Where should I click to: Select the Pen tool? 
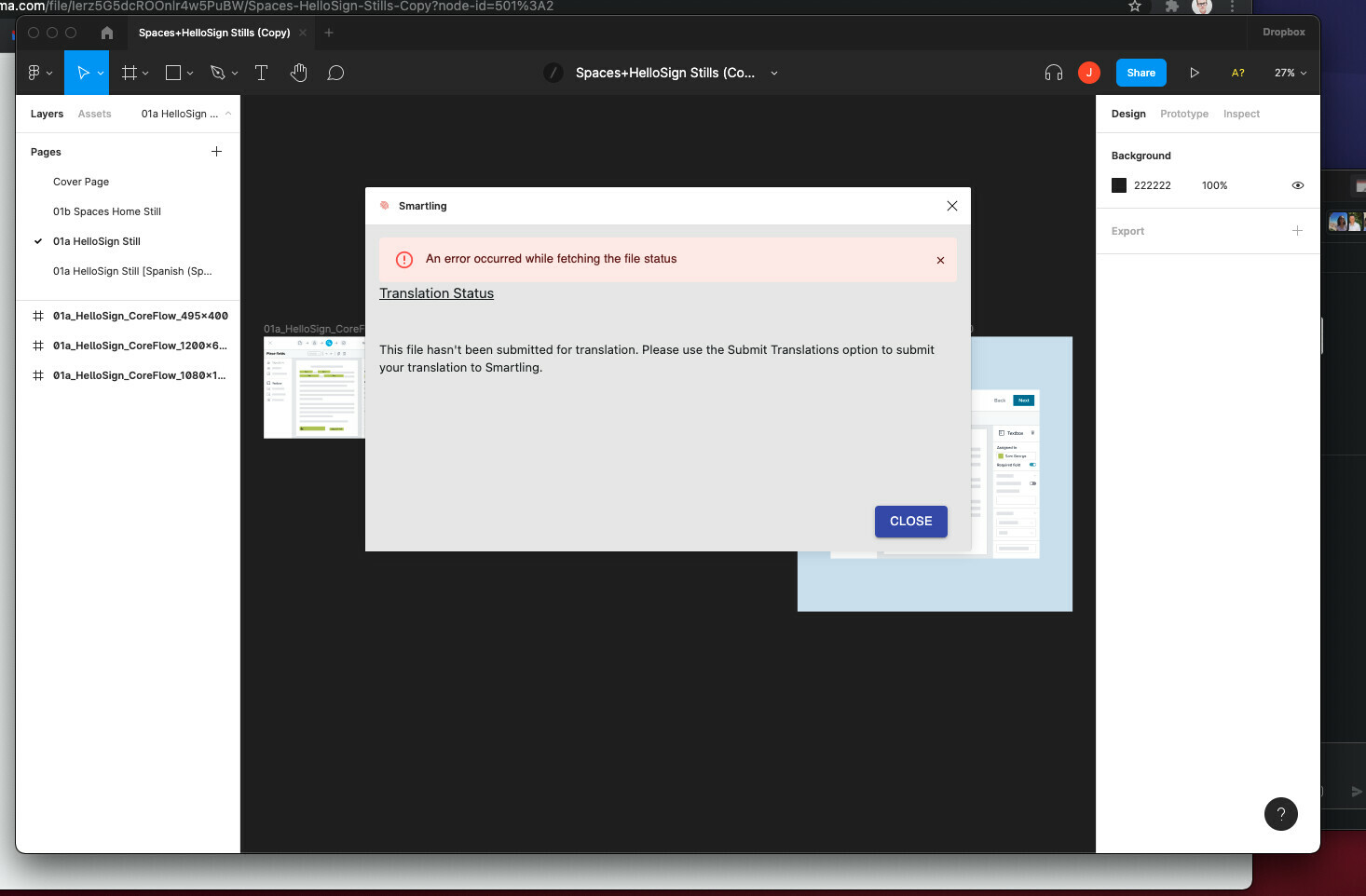pyautogui.click(x=218, y=73)
